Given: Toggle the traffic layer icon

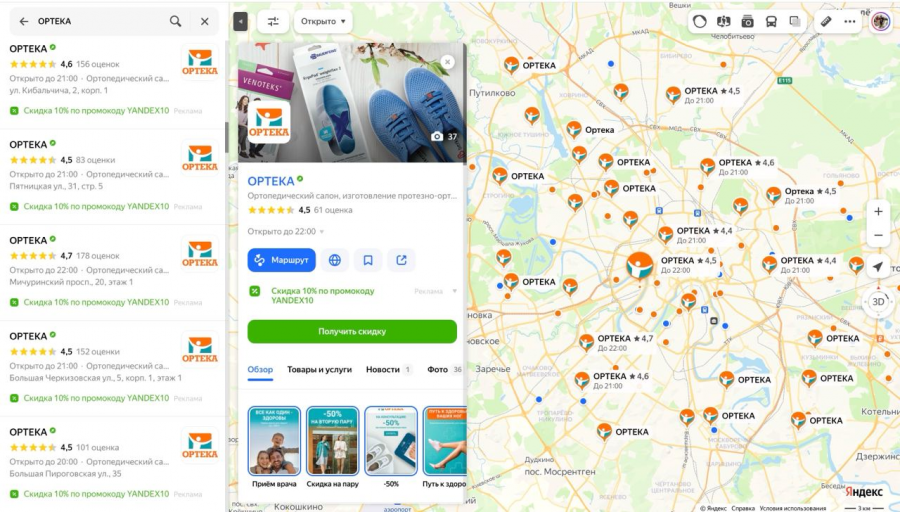Looking at the screenshot, I should click(700, 22).
